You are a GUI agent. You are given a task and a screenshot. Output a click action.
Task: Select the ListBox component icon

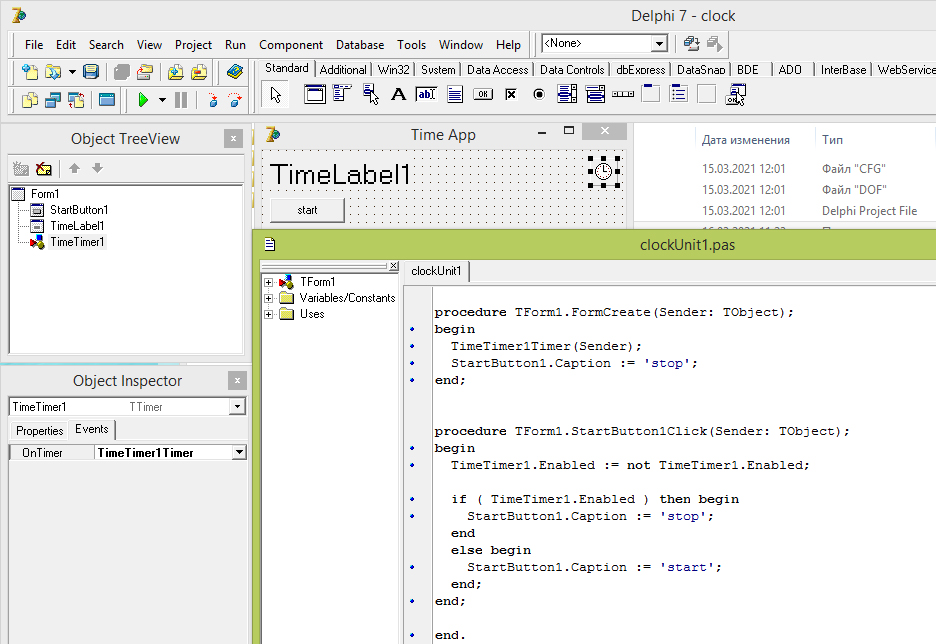(x=567, y=94)
